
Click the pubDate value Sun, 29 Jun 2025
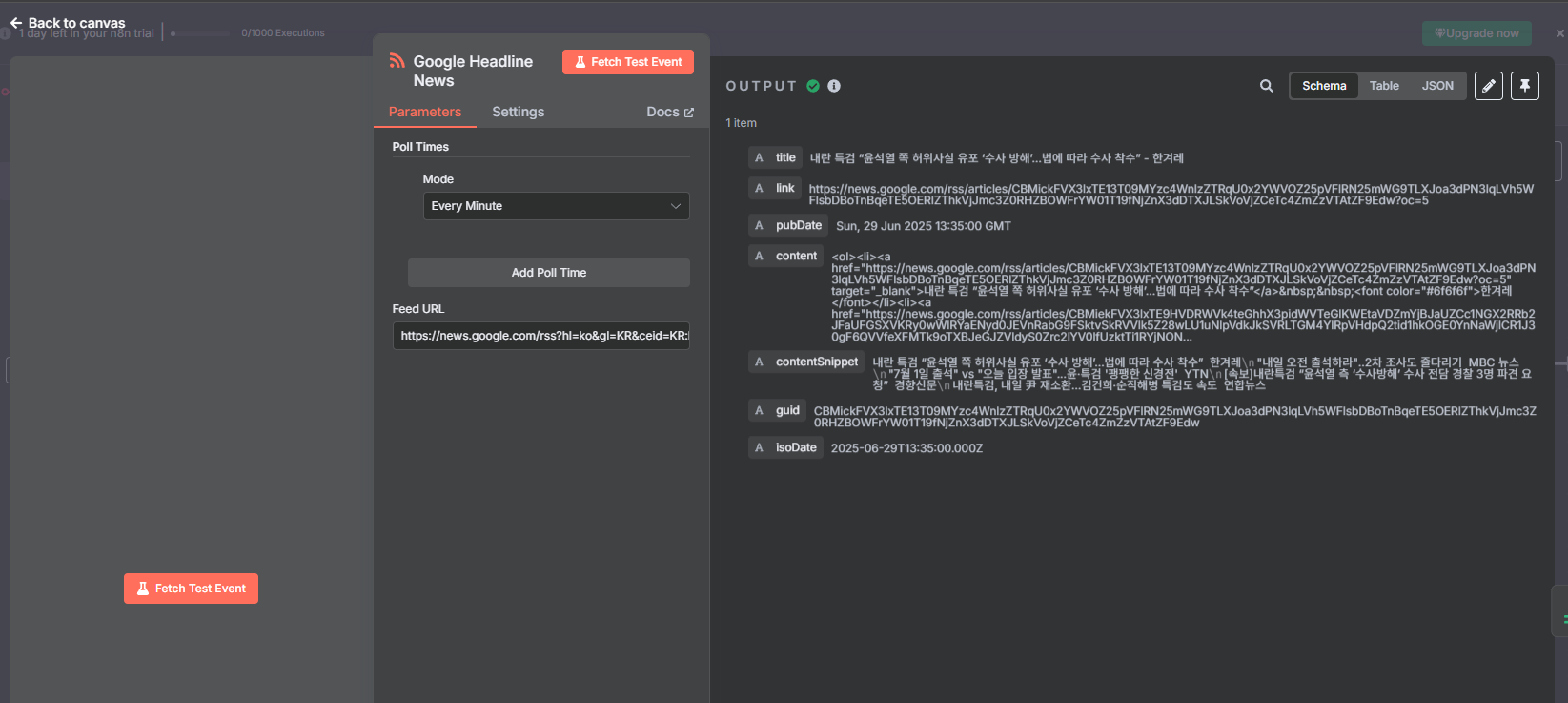[924, 226]
